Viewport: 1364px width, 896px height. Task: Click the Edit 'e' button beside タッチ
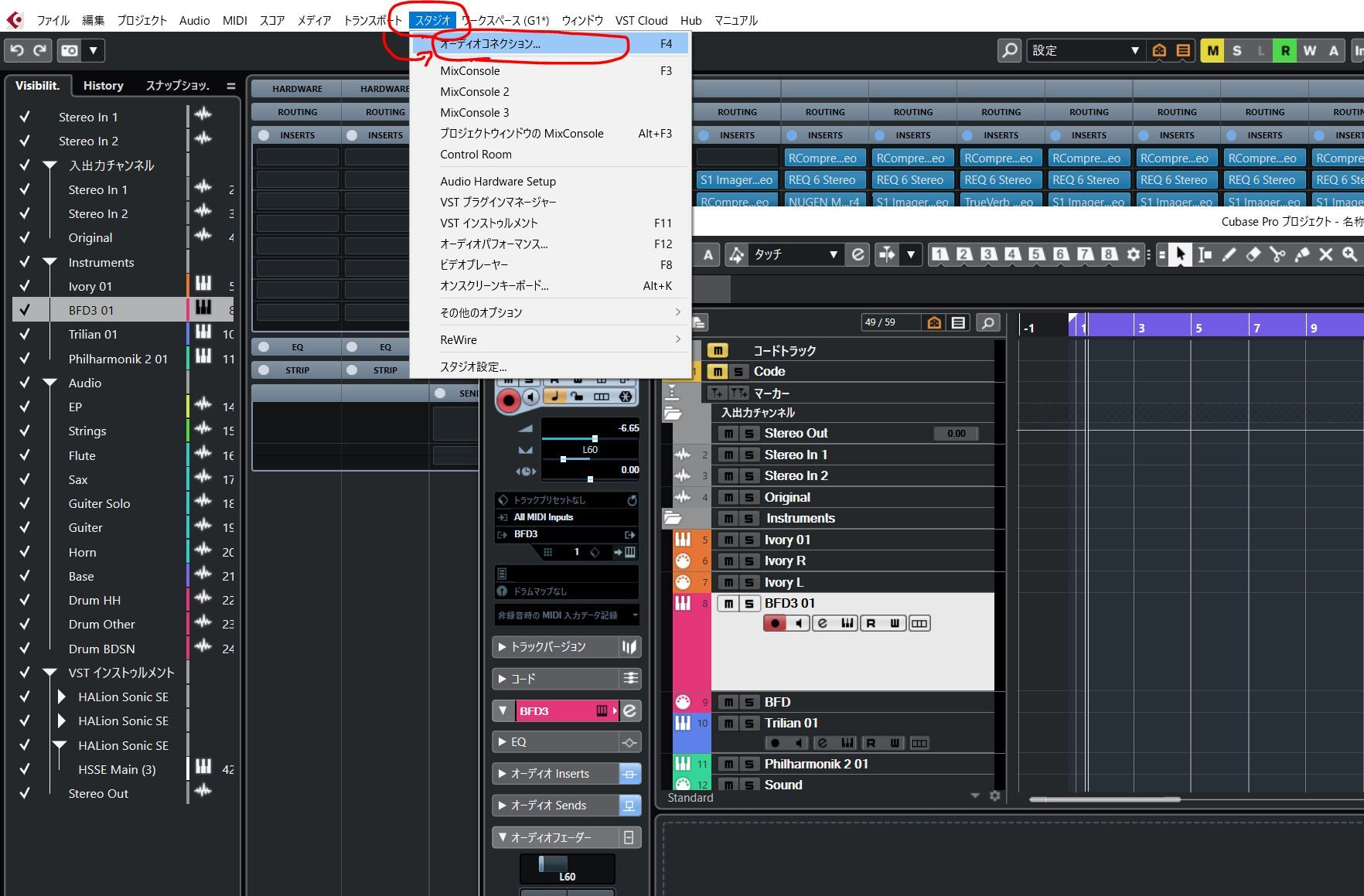click(x=858, y=254)
